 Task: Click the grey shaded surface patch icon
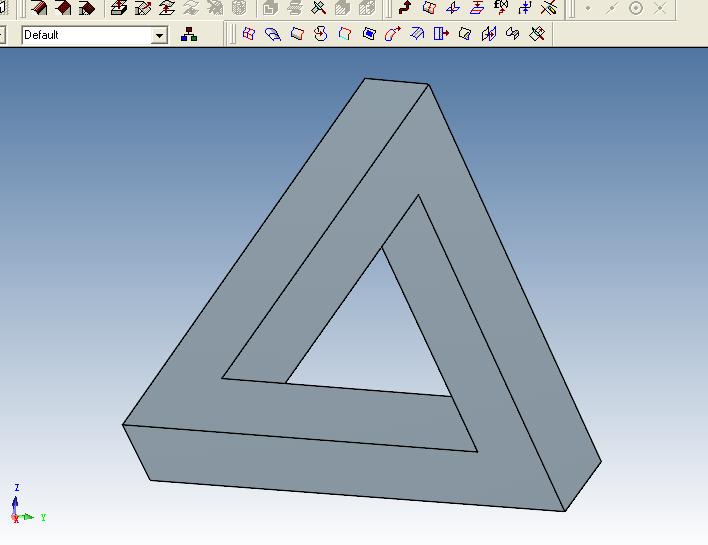[x=297, y=34]
